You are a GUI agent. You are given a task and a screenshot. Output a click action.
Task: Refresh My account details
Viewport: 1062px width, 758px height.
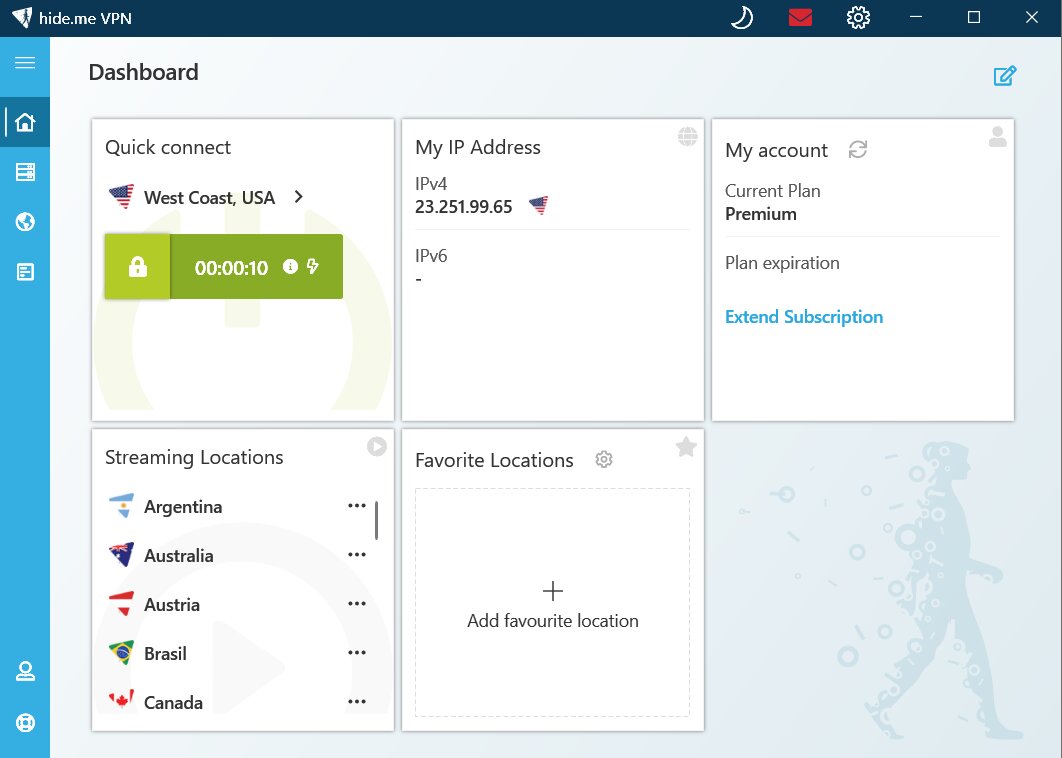coord(857,149)
